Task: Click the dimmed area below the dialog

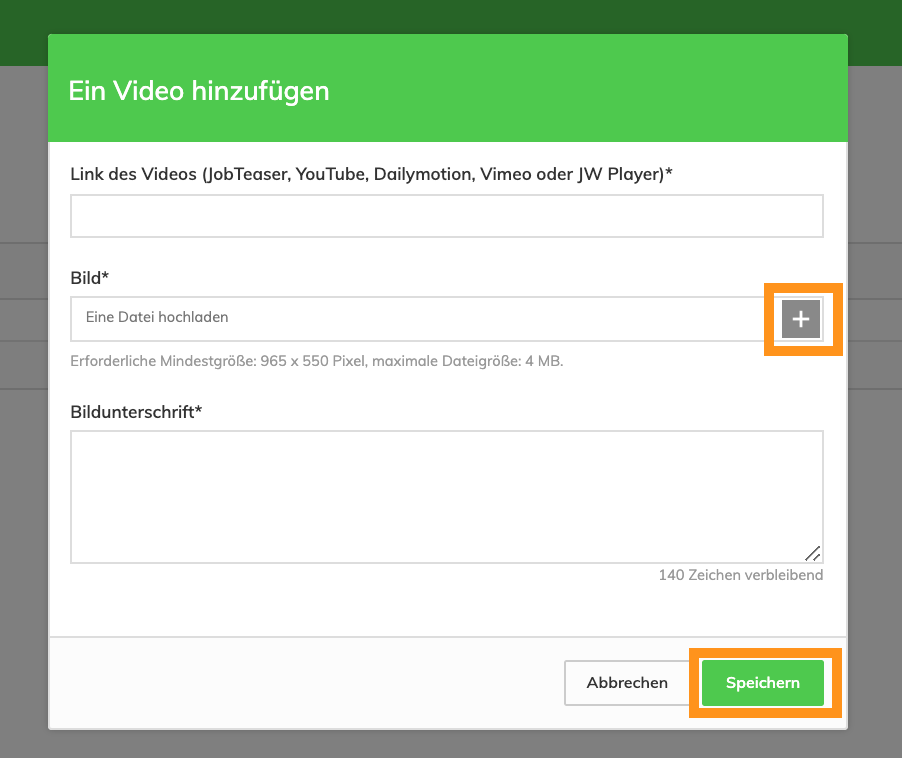Action: pyautogui.click(x=450, y=745)
